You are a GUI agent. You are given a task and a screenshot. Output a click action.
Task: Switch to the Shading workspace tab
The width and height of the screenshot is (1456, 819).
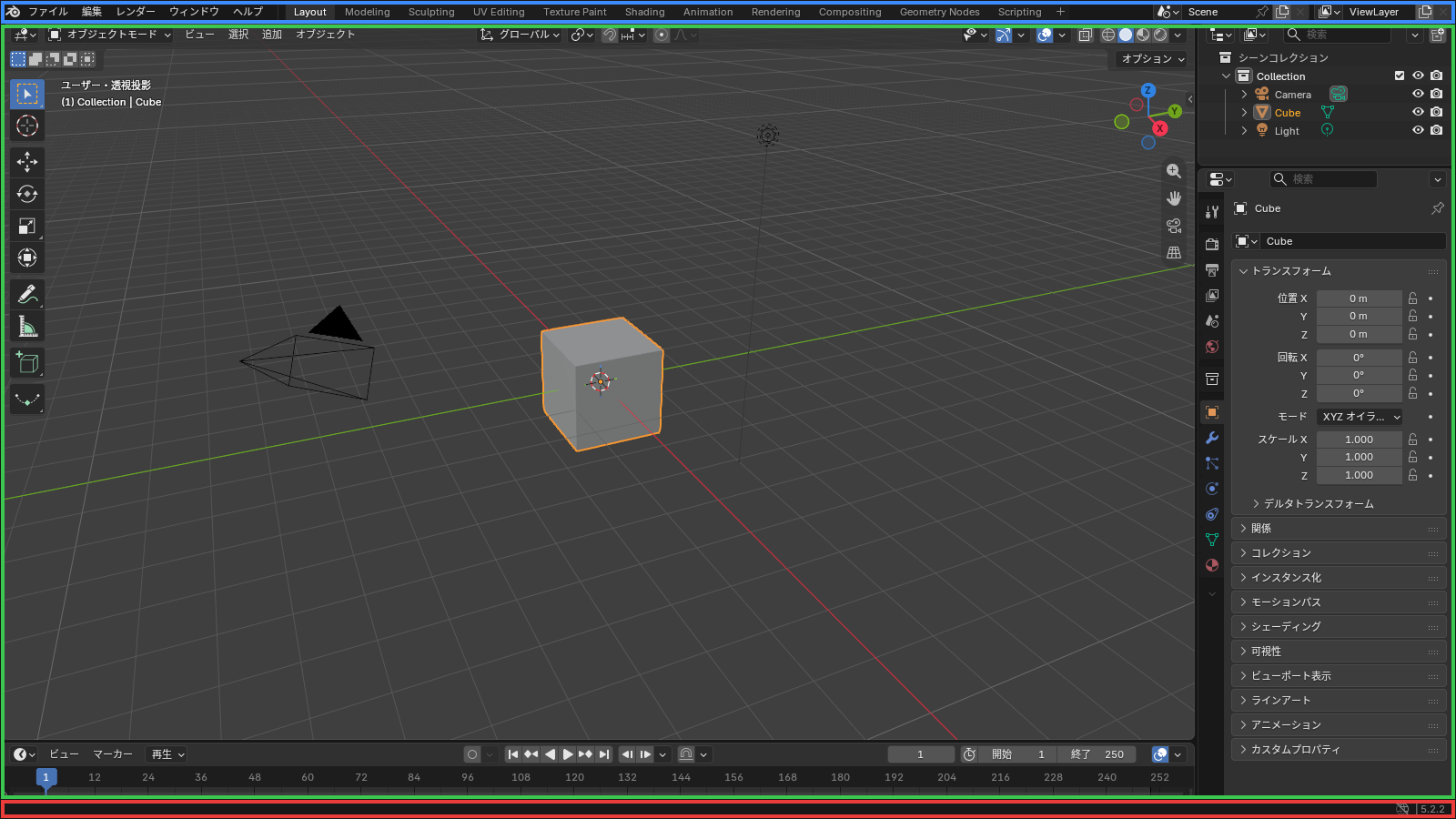pyautogui.click(x=644, y=12)
